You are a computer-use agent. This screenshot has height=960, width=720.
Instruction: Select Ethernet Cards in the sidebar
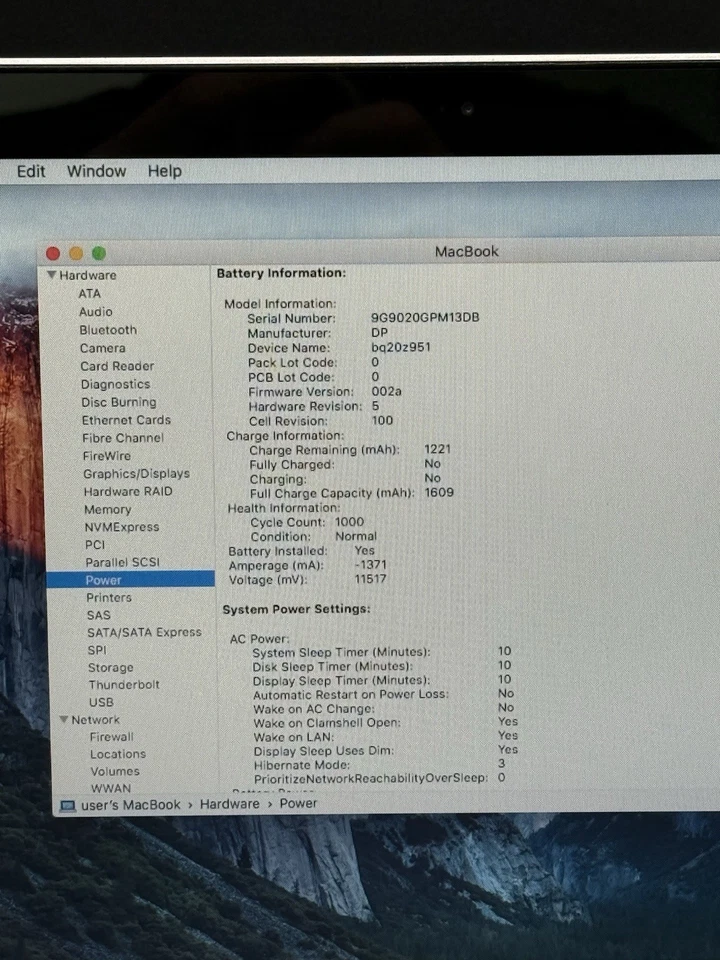[x=126, y=420]
